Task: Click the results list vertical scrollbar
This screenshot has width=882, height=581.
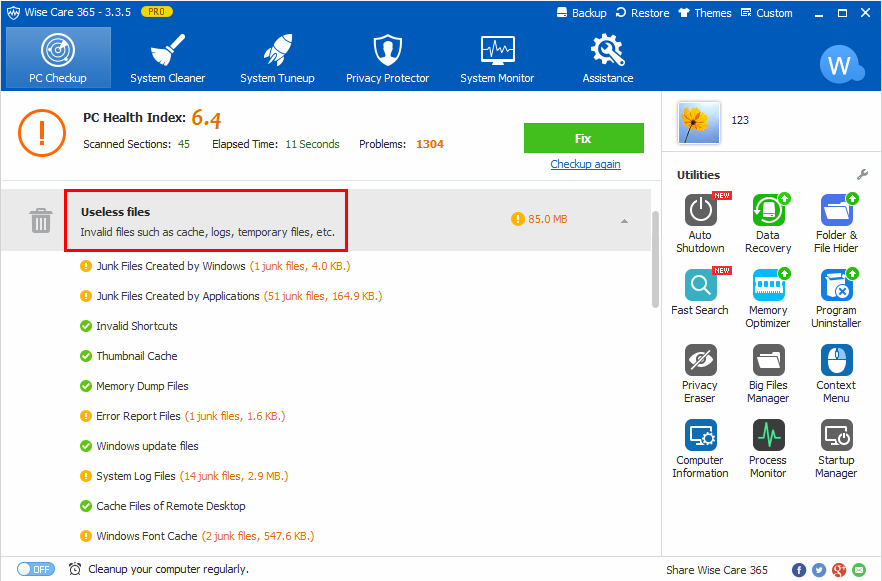Action: (x=655, y=259)
